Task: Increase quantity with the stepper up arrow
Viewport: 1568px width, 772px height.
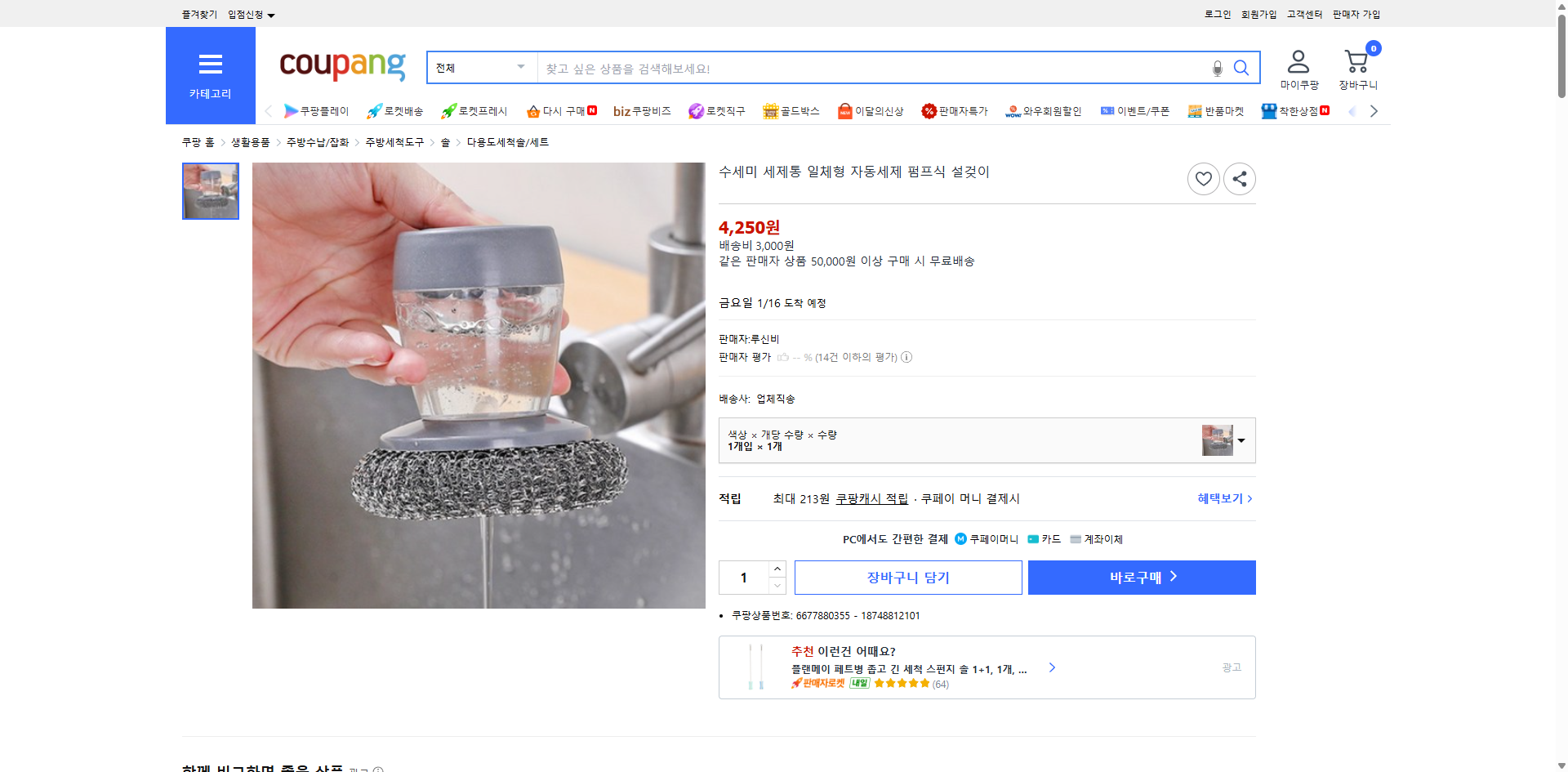Action: click(777, 569)
